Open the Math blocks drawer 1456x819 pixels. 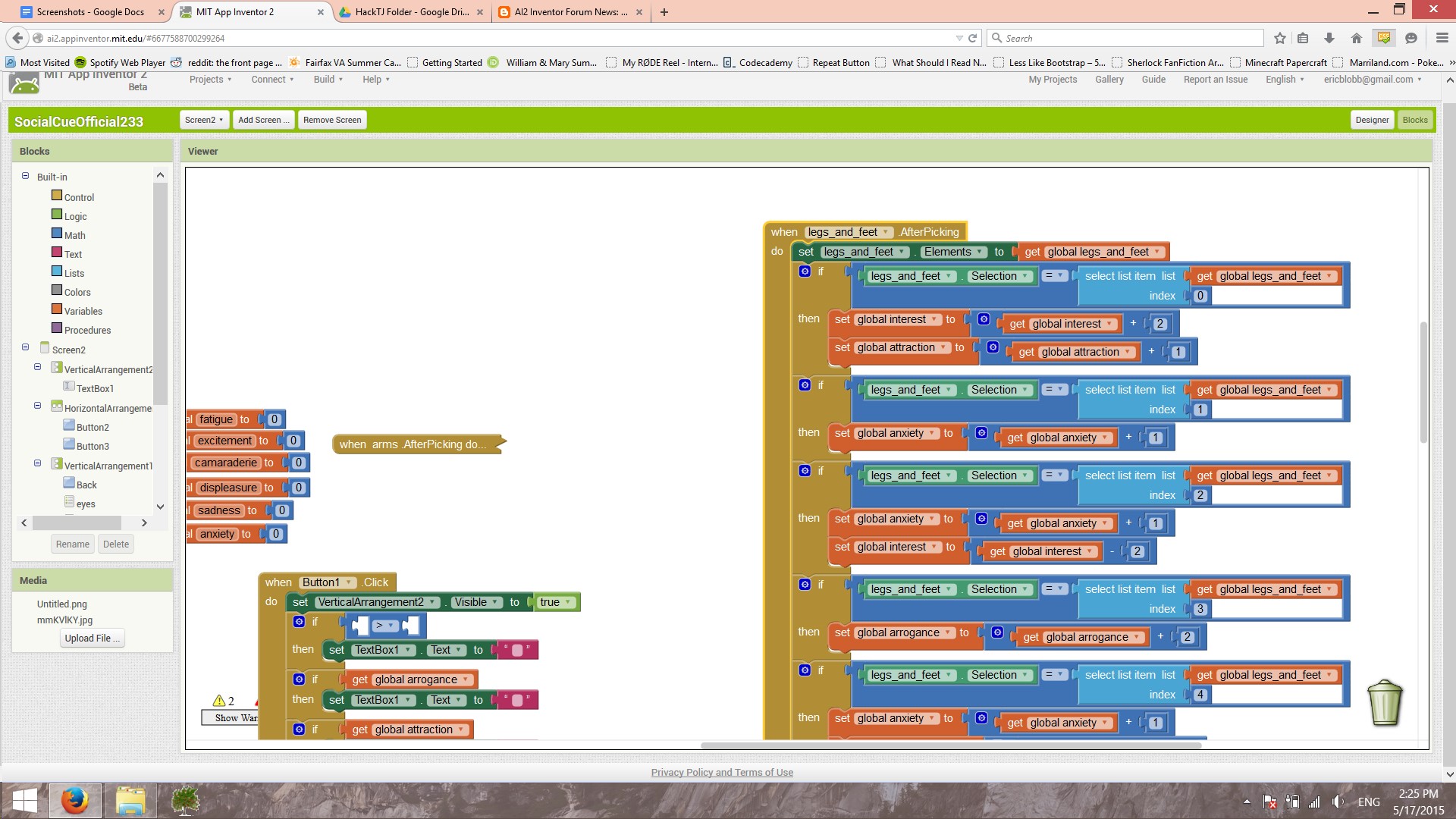[74, 235]
